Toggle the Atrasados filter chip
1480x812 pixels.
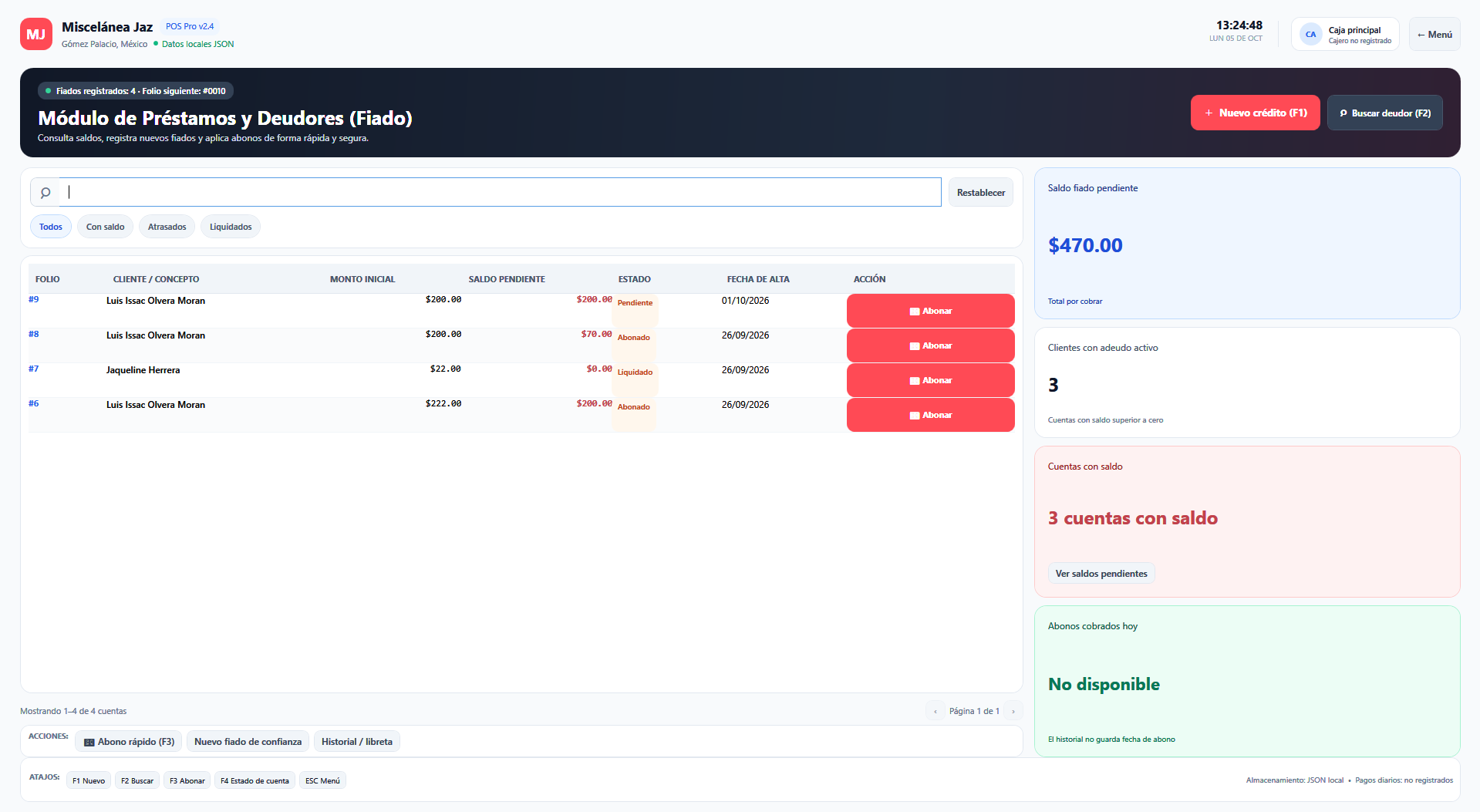coord(167,227)
